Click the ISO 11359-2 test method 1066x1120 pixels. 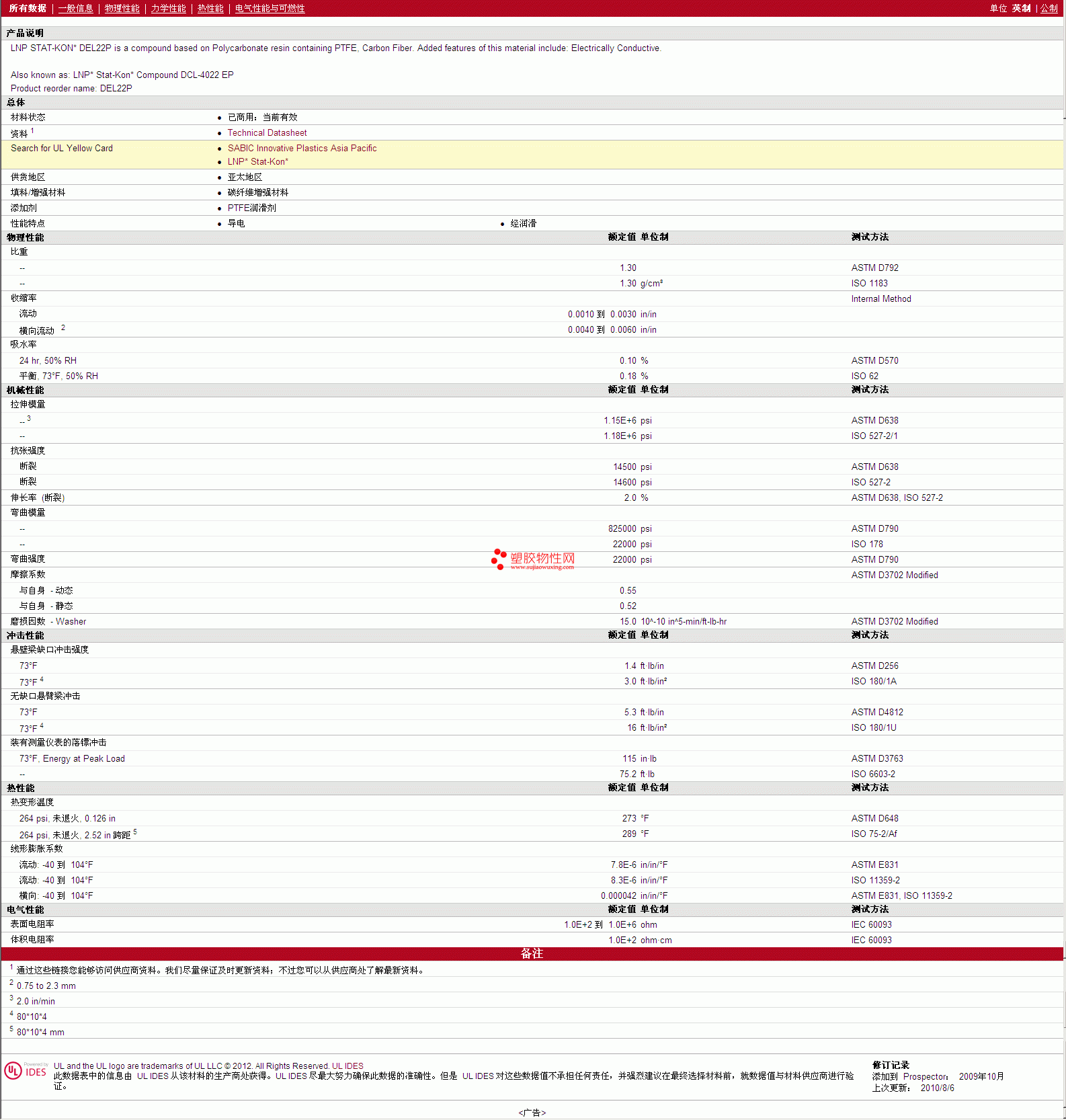pyautogui.click(x=875, y=881)
